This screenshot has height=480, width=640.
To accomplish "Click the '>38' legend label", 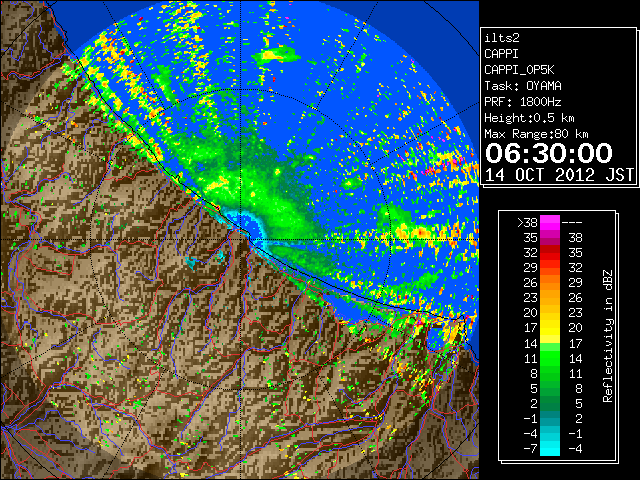I will point(527,222).
